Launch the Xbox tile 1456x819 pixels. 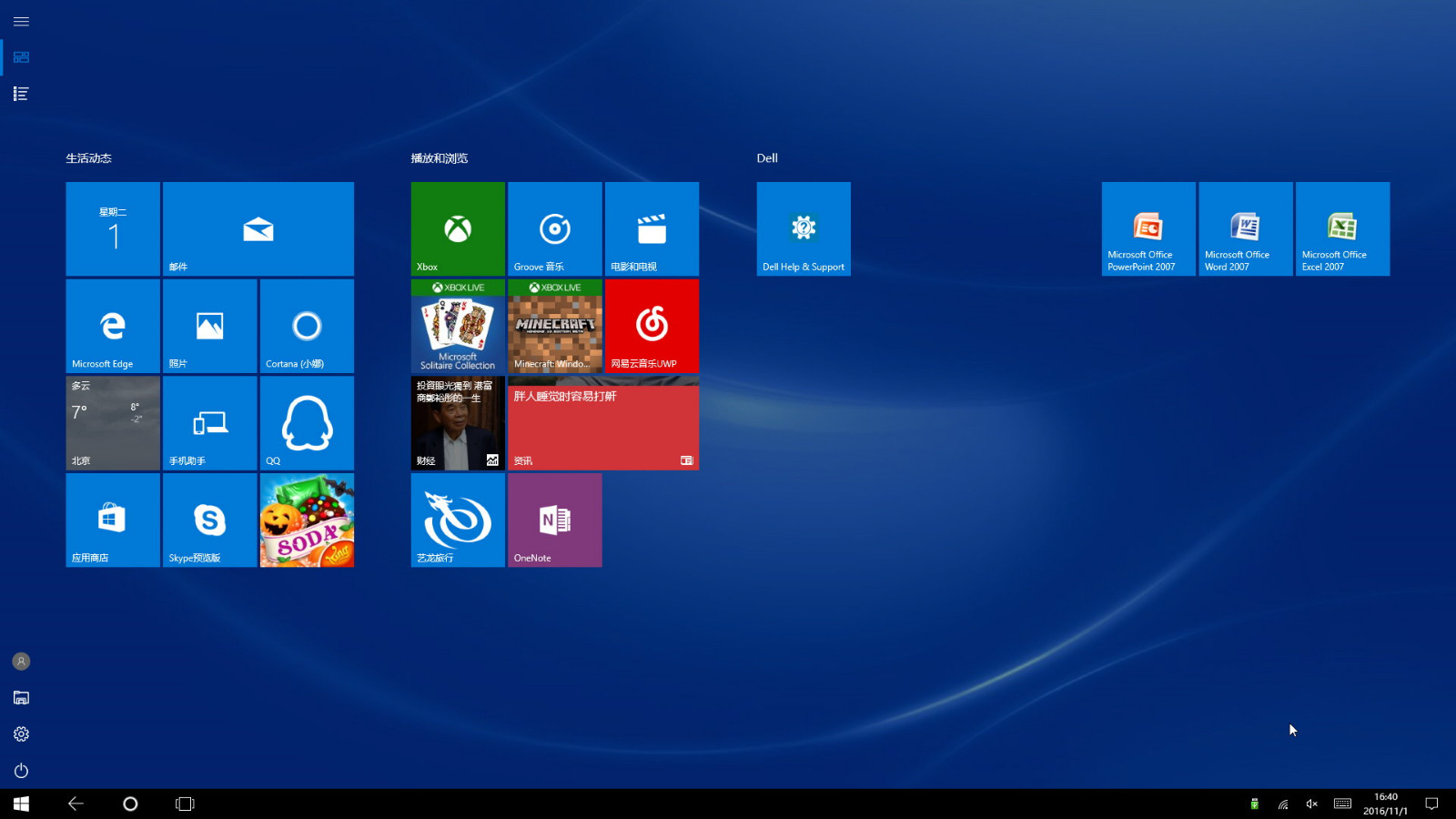pyautogui.click(x=458, y=228)
